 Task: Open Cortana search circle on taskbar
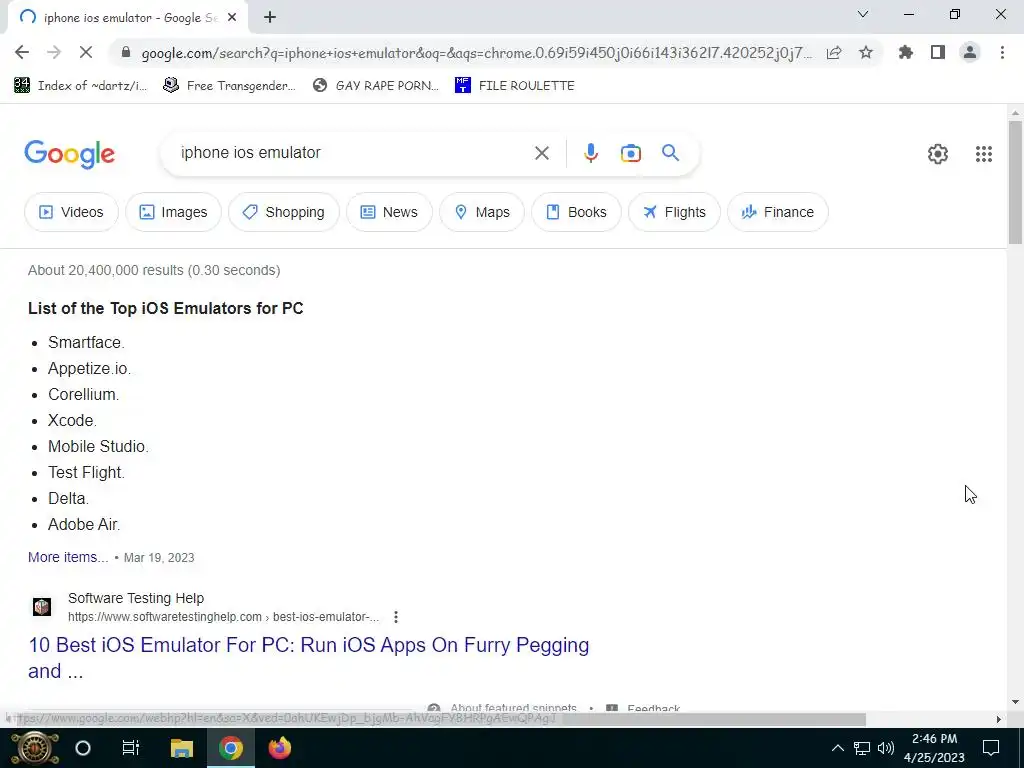pos(83,748)
